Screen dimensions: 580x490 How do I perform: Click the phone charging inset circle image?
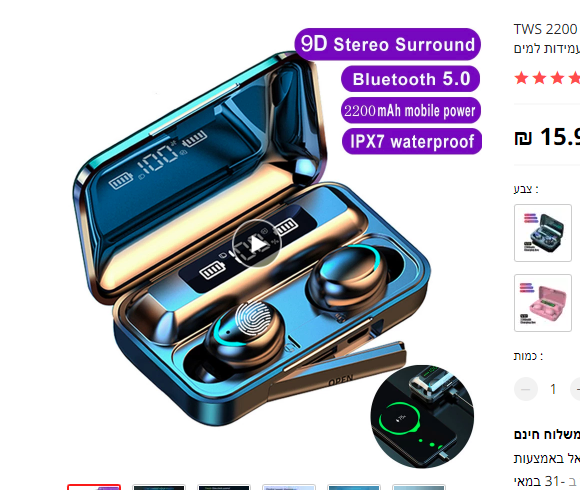[422, 416]
